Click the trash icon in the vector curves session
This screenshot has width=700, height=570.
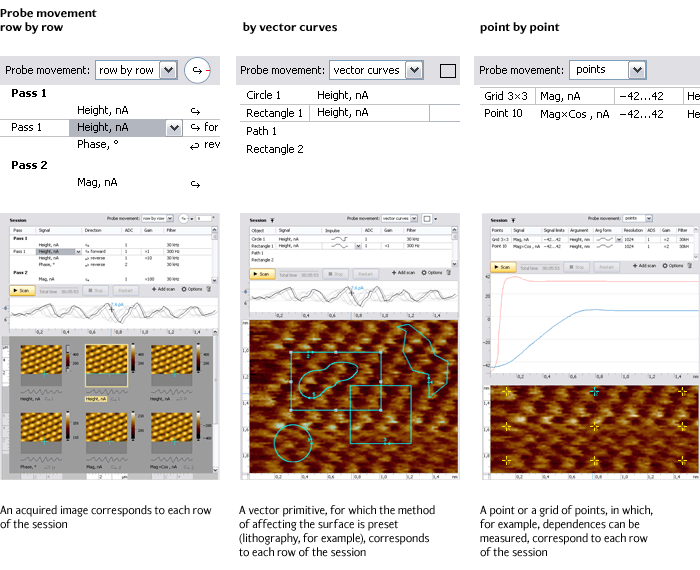448,272
